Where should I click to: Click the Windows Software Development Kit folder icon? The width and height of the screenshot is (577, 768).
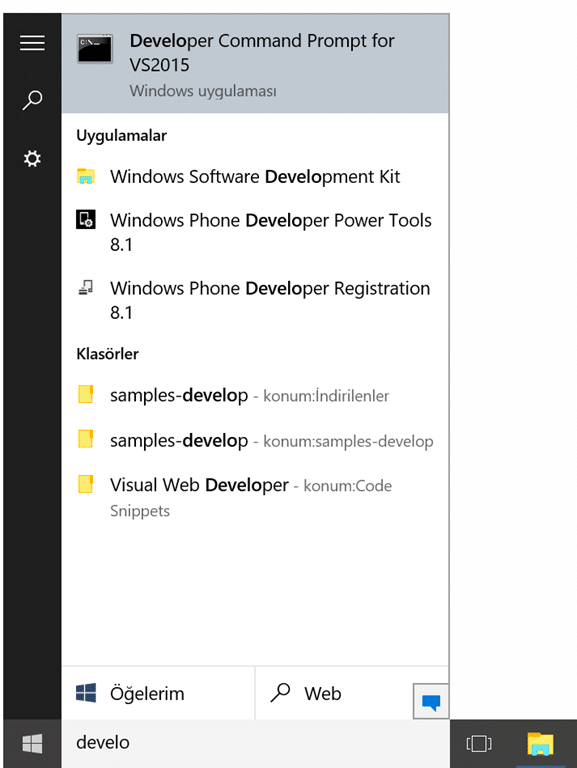click(x=86, y=176)
